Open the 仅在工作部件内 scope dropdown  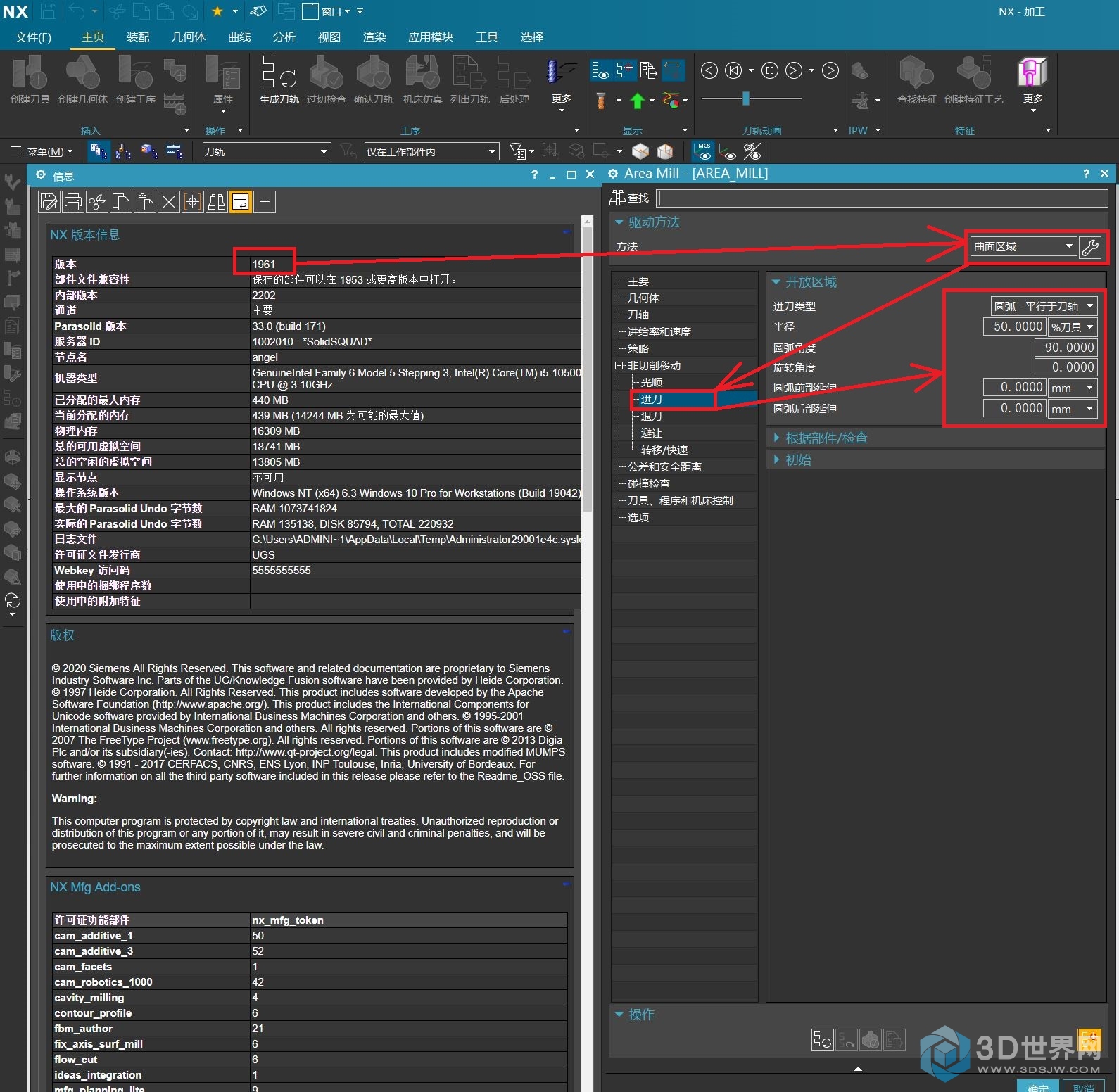point(431,151)
